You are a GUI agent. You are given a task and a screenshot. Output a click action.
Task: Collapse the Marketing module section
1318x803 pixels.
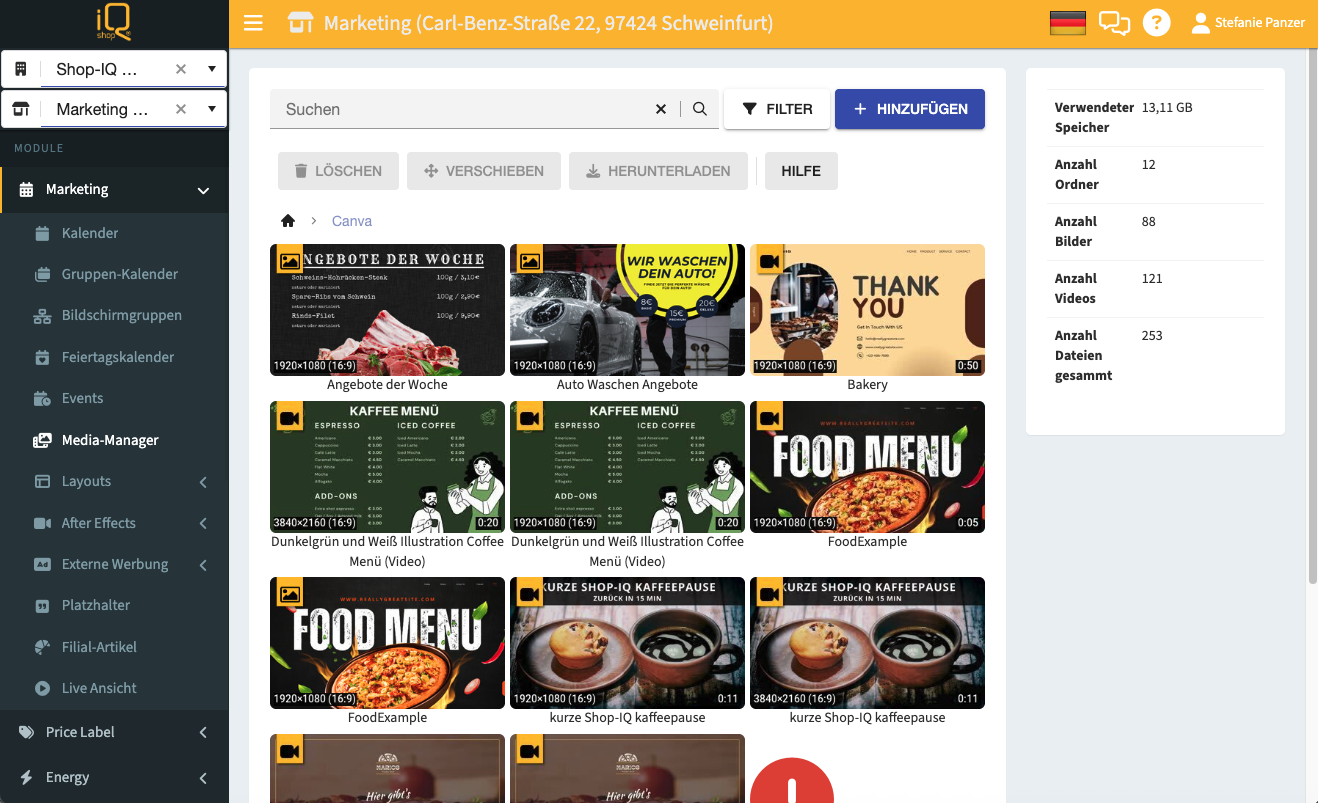point(203,190)
